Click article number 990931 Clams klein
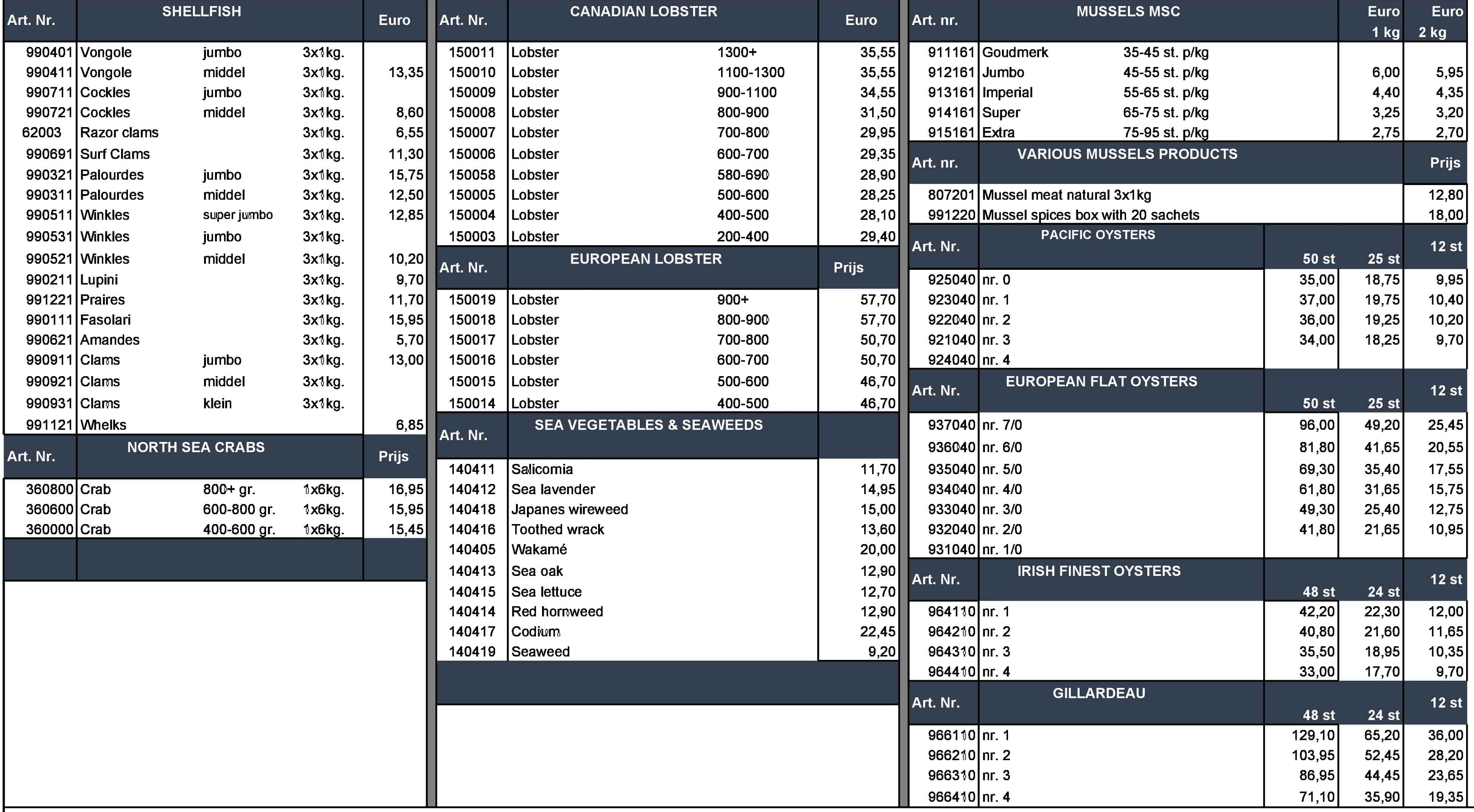The width and height of the screenshot is (1474, 812). pyautogui.click(x=49, y=404)
